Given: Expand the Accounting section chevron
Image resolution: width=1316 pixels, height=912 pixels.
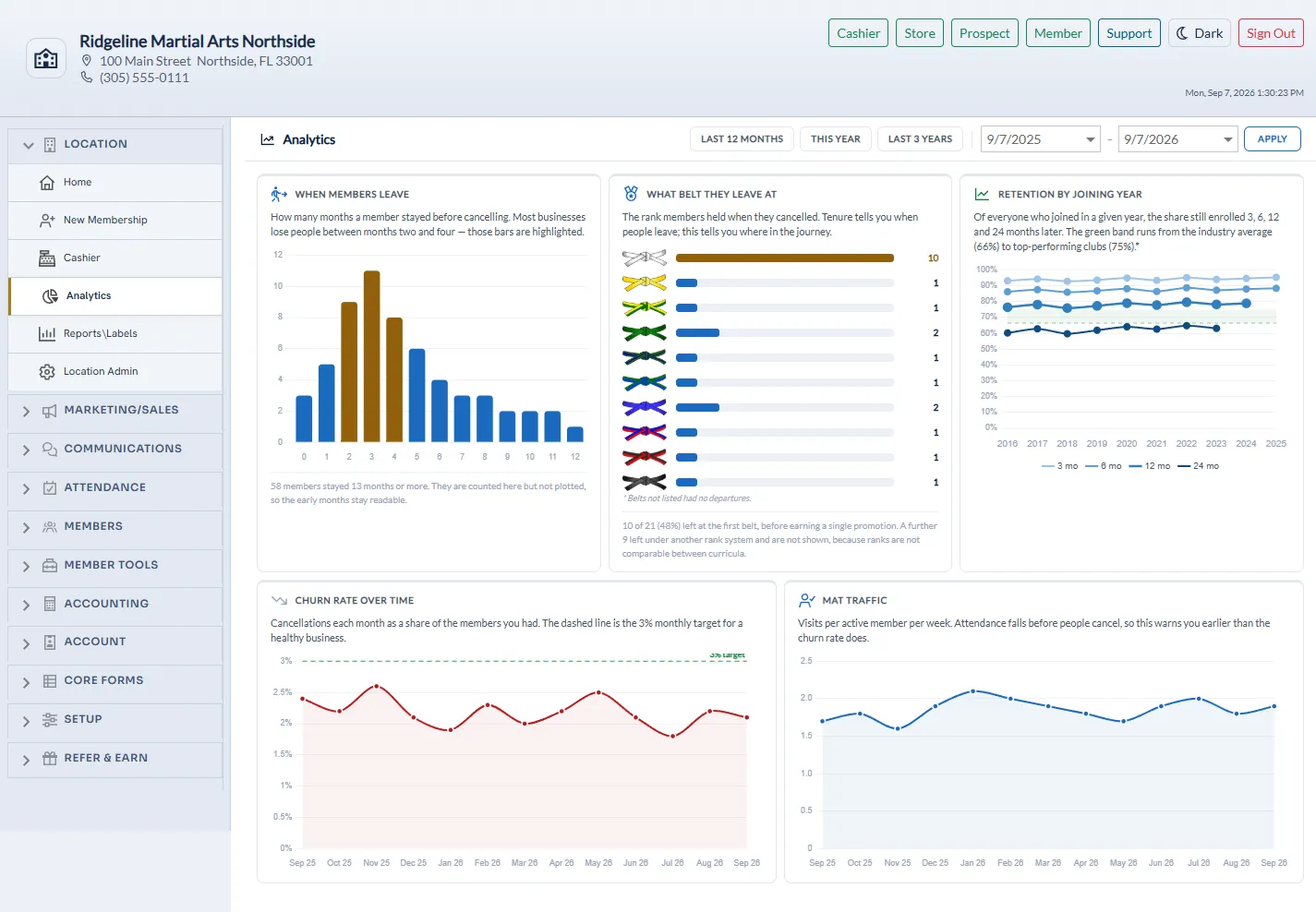Looking at the screenshot, I should [x=26, y=605].
